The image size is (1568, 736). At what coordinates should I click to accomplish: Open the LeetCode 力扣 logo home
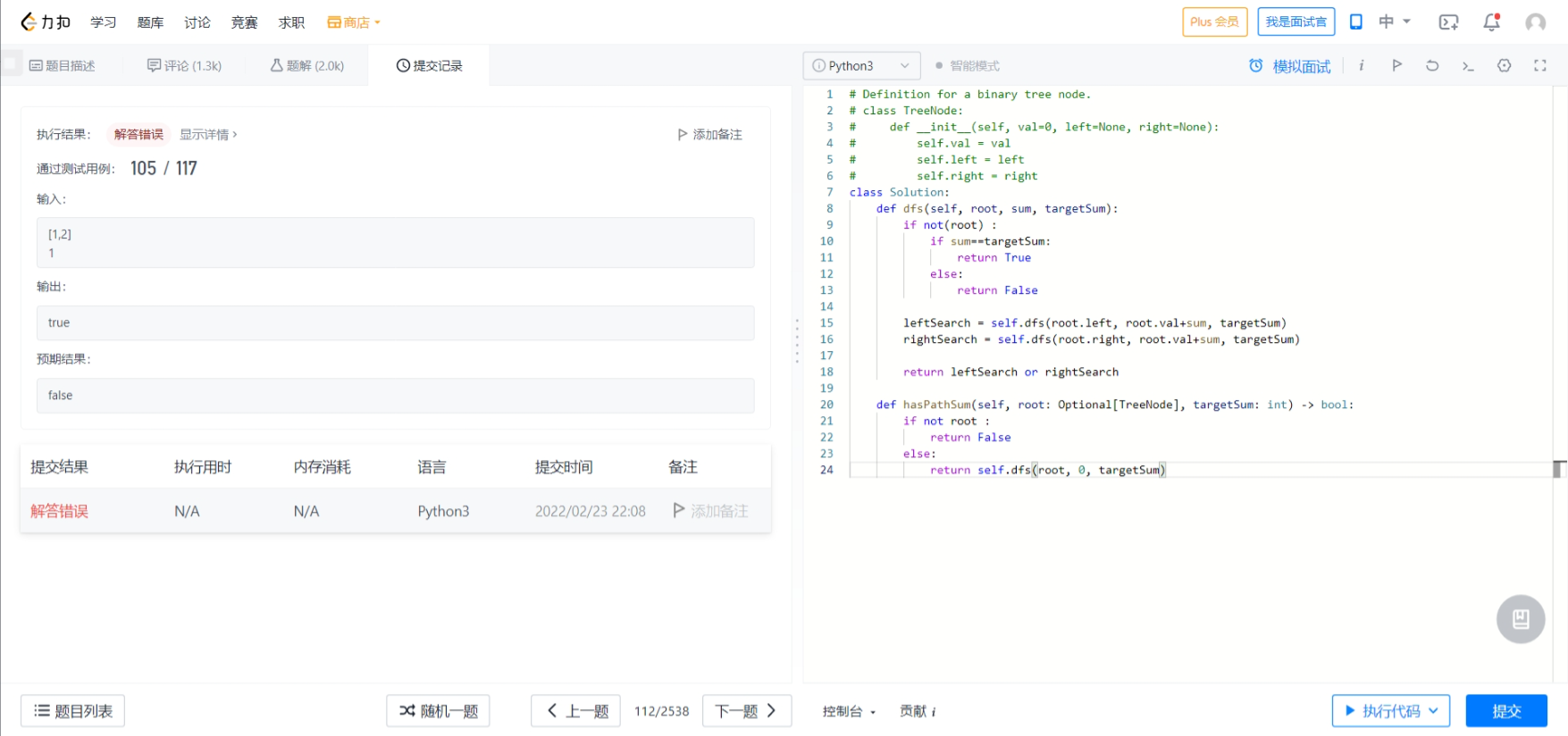[46, 22]
